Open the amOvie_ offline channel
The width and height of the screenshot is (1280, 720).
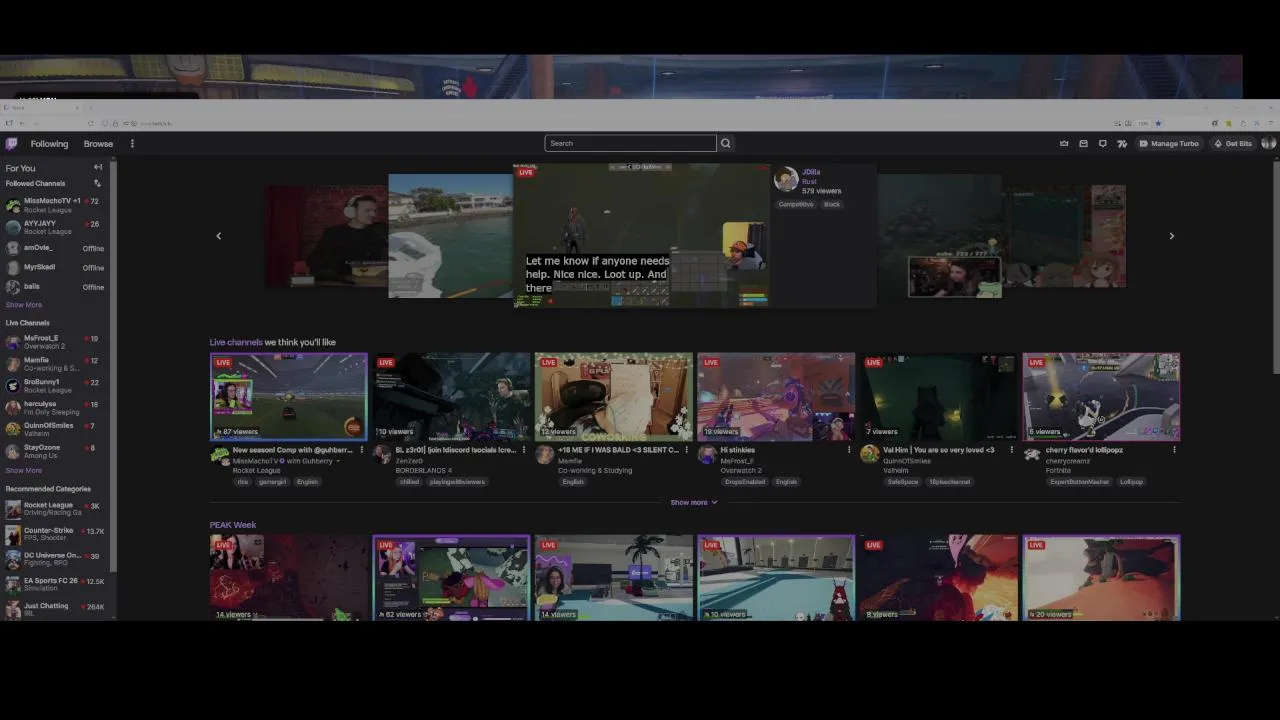56,247
